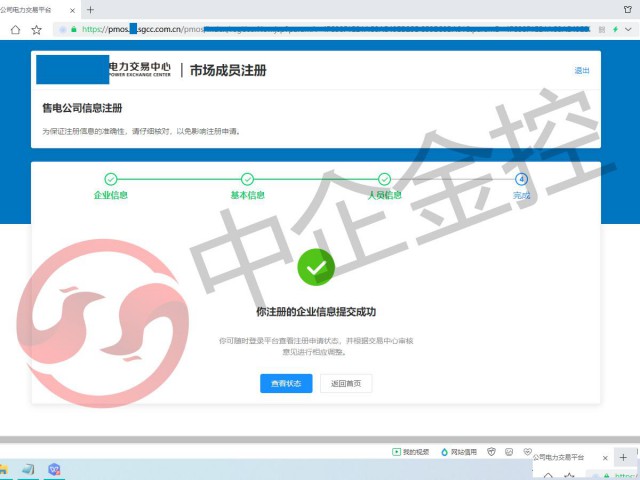Open the notepad-like taskbar icon
Viewport: 640px width, 480px height.
pos(28,469)
